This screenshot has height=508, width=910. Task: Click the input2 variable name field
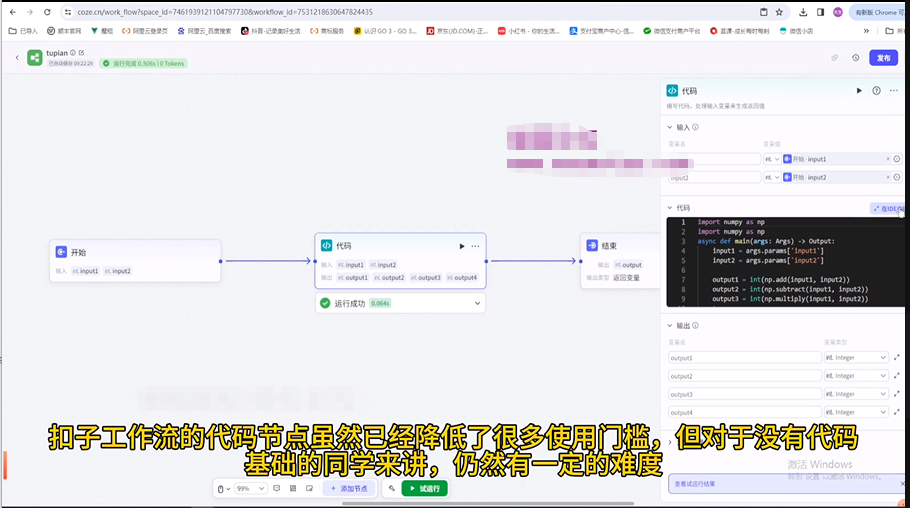tap(714, 178)
